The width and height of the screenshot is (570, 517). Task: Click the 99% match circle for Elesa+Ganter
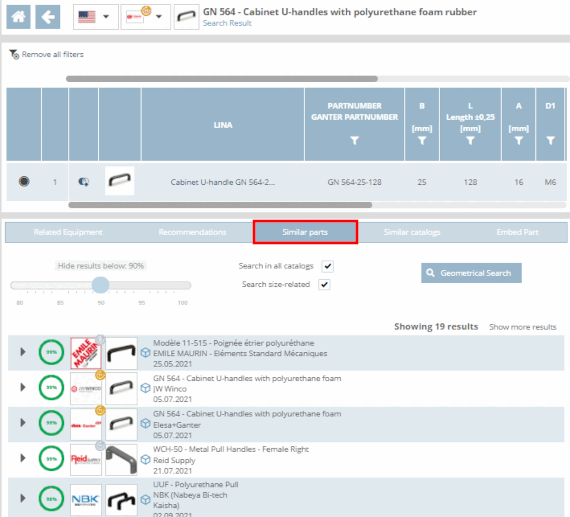click(x=51, y=422)
